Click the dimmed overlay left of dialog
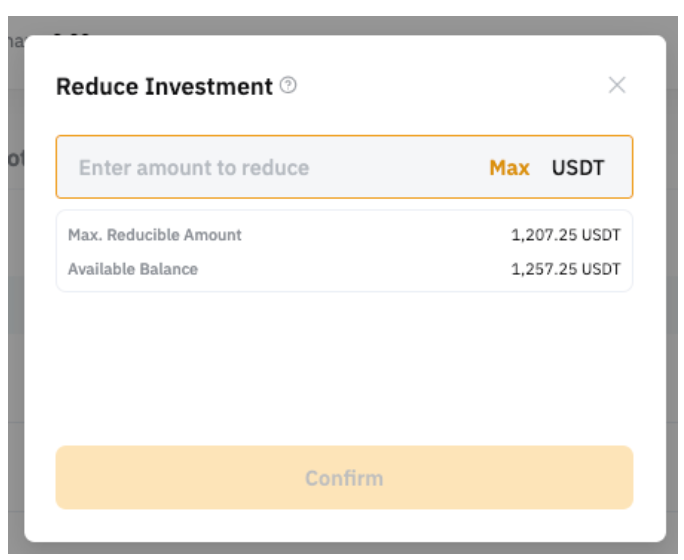Viewport: 684px width, 560px height. (x=12, y=300)
